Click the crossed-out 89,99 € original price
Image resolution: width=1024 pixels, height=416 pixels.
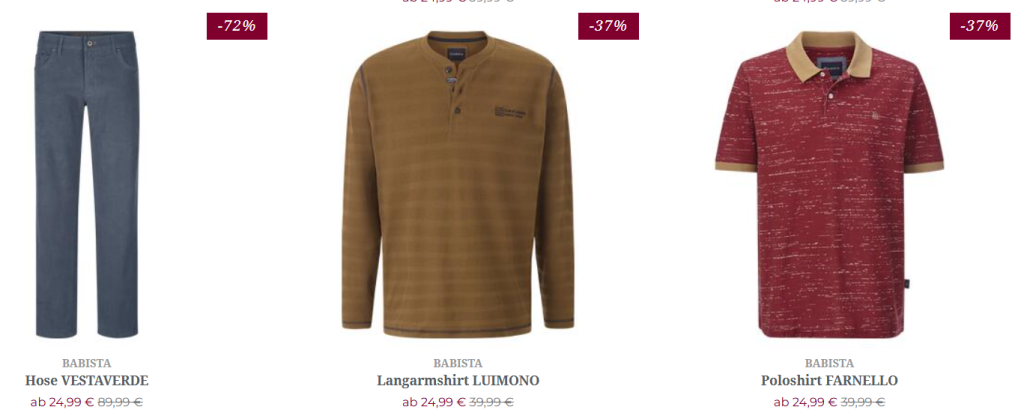120,402
